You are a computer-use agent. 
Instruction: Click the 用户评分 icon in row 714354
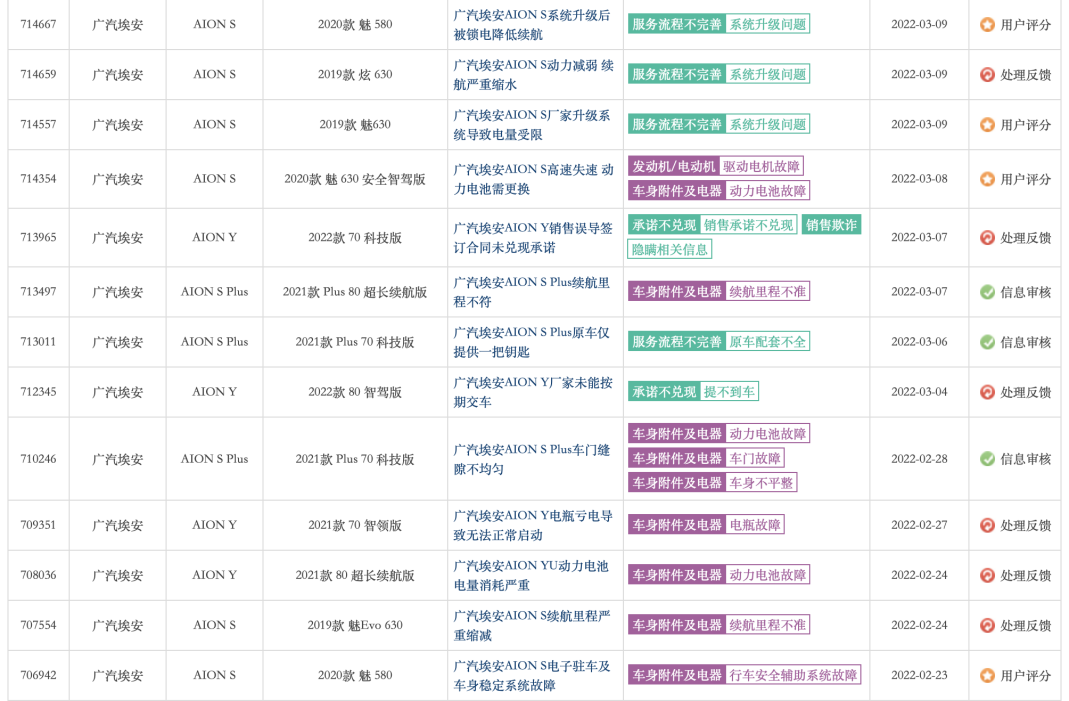tap(987, 179)
